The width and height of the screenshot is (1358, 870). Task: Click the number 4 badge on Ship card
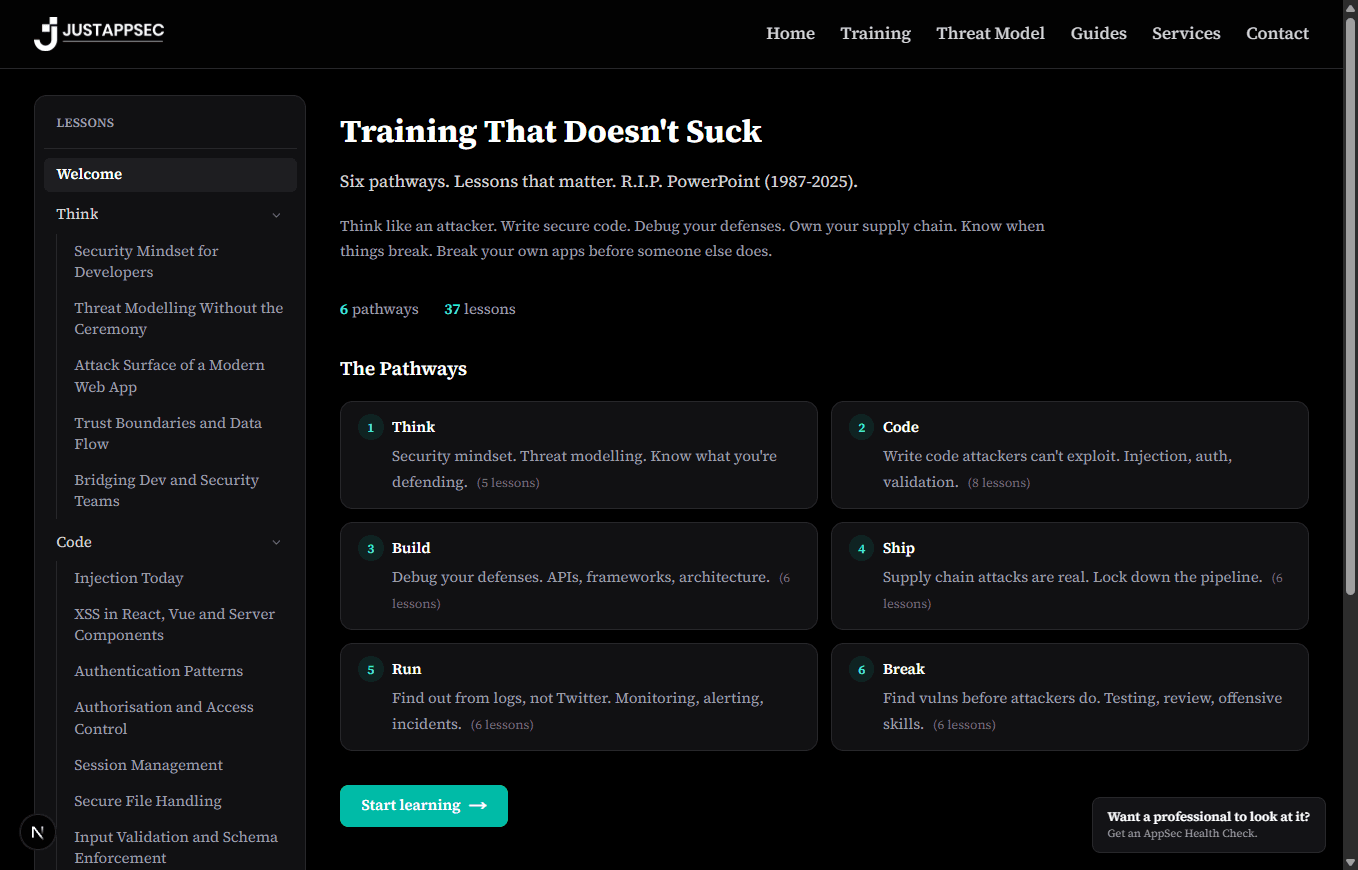click(862, 549)
